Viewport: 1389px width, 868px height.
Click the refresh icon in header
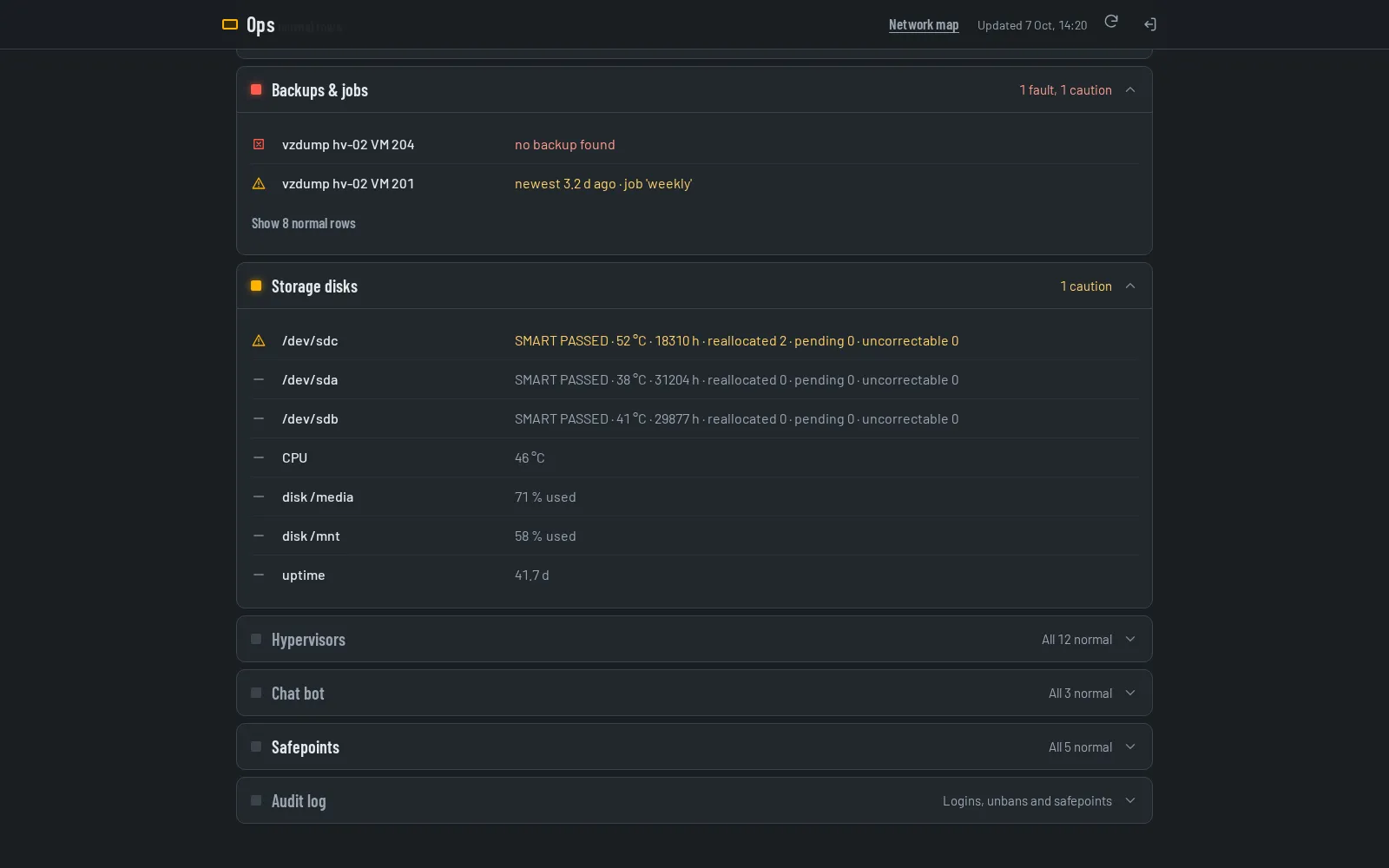1111,21
